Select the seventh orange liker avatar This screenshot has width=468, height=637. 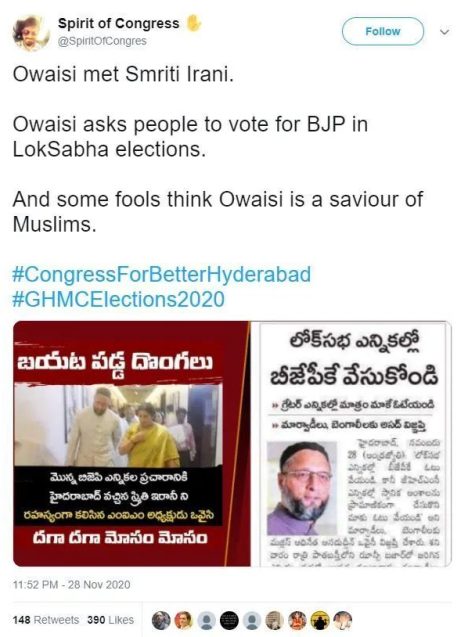pos(297,621)
